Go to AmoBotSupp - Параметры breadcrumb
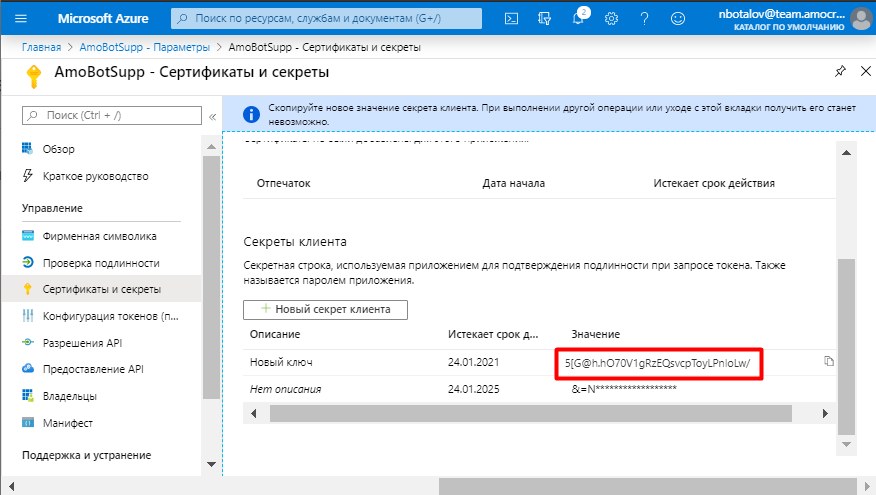 (145, 47)
